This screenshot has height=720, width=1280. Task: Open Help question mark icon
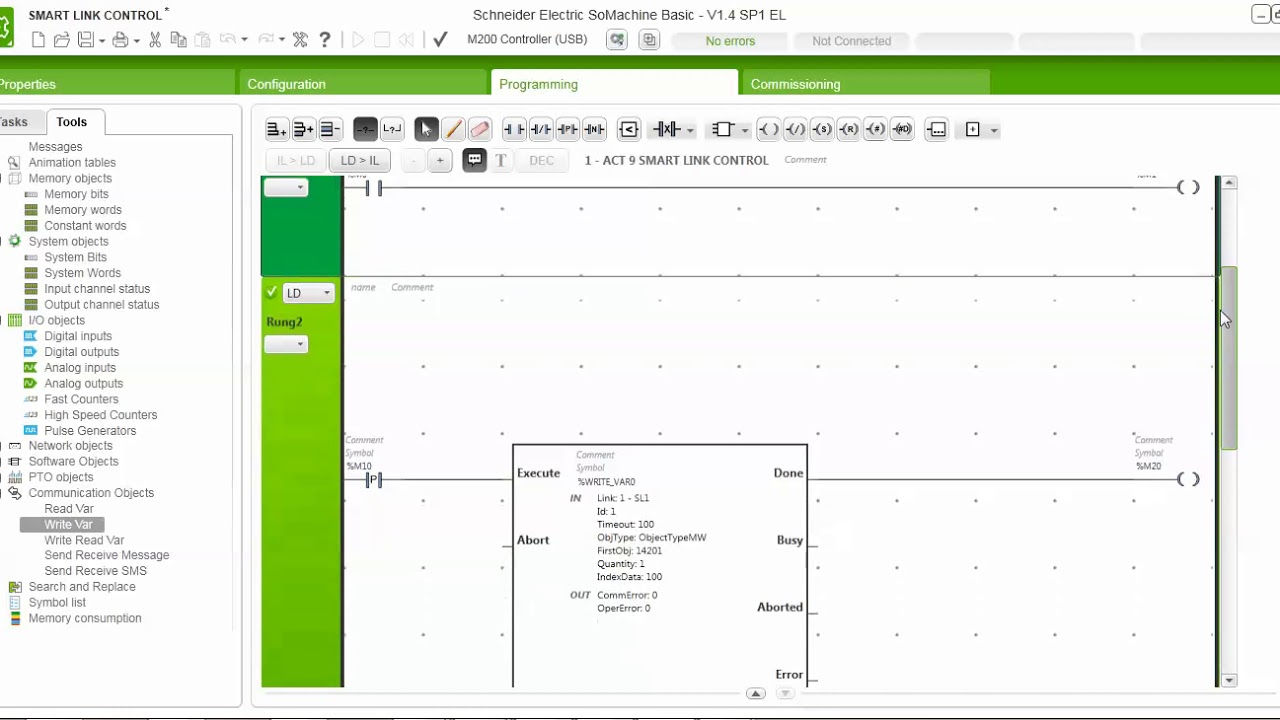325,40
